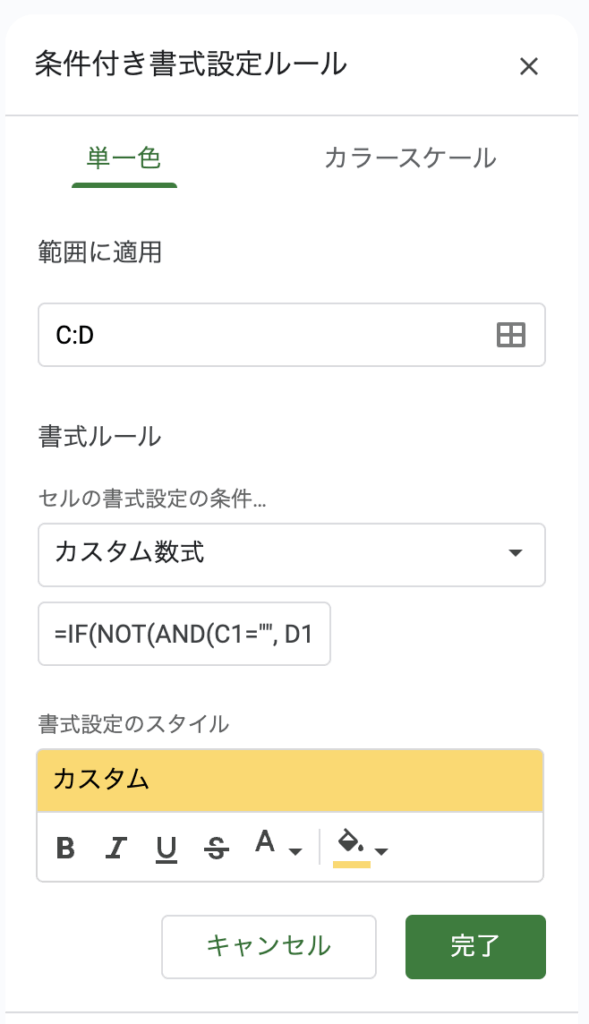
Task: Expand the fill color dropdown arrow
Action: click(x=382, y=852)
